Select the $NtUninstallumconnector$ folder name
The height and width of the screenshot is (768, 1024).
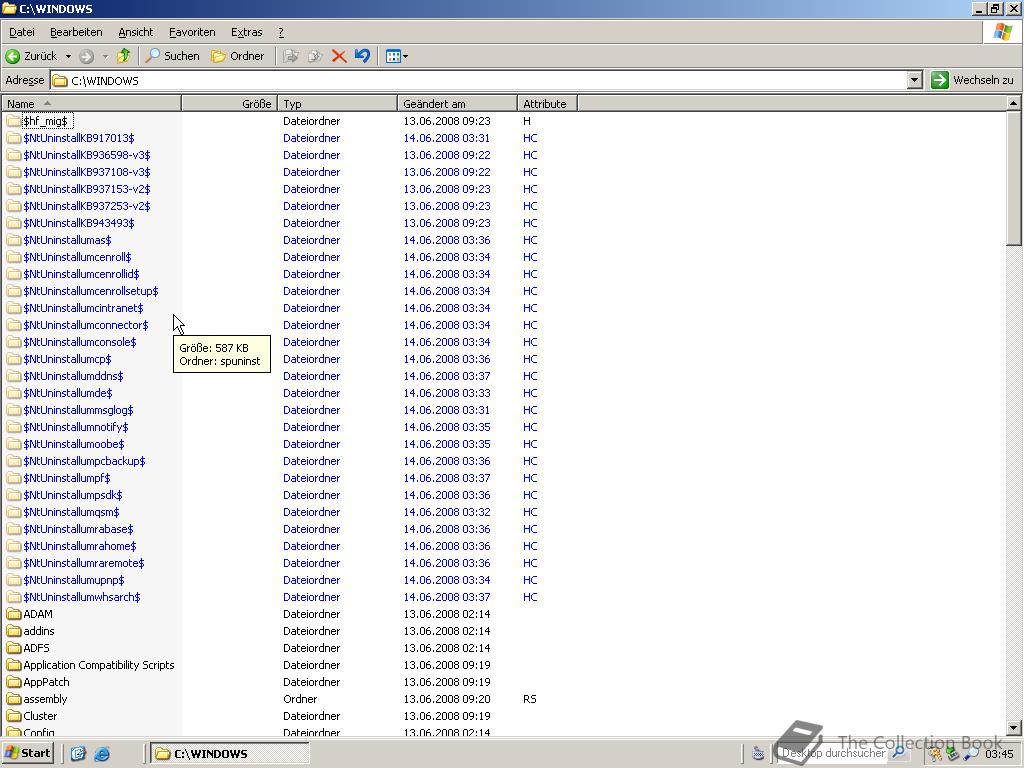[x=86, y=325]
